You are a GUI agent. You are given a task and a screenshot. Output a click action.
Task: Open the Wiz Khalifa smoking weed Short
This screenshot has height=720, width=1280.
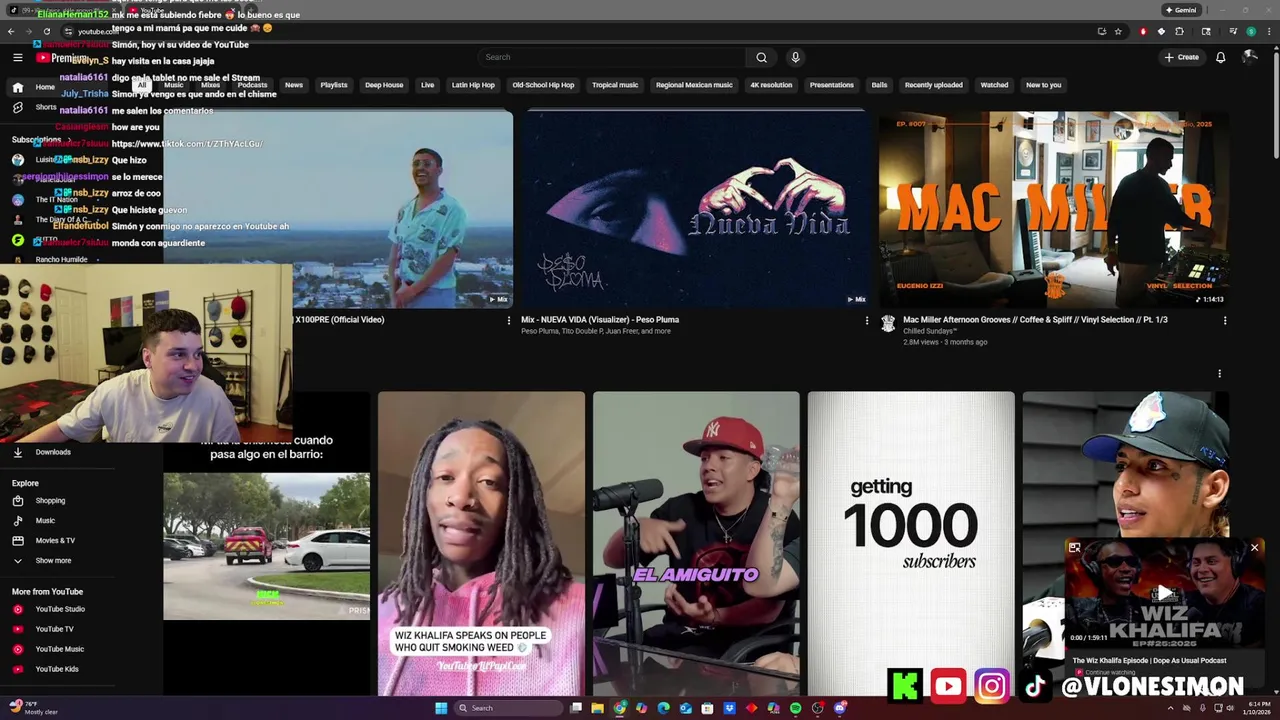click(481, 543)
